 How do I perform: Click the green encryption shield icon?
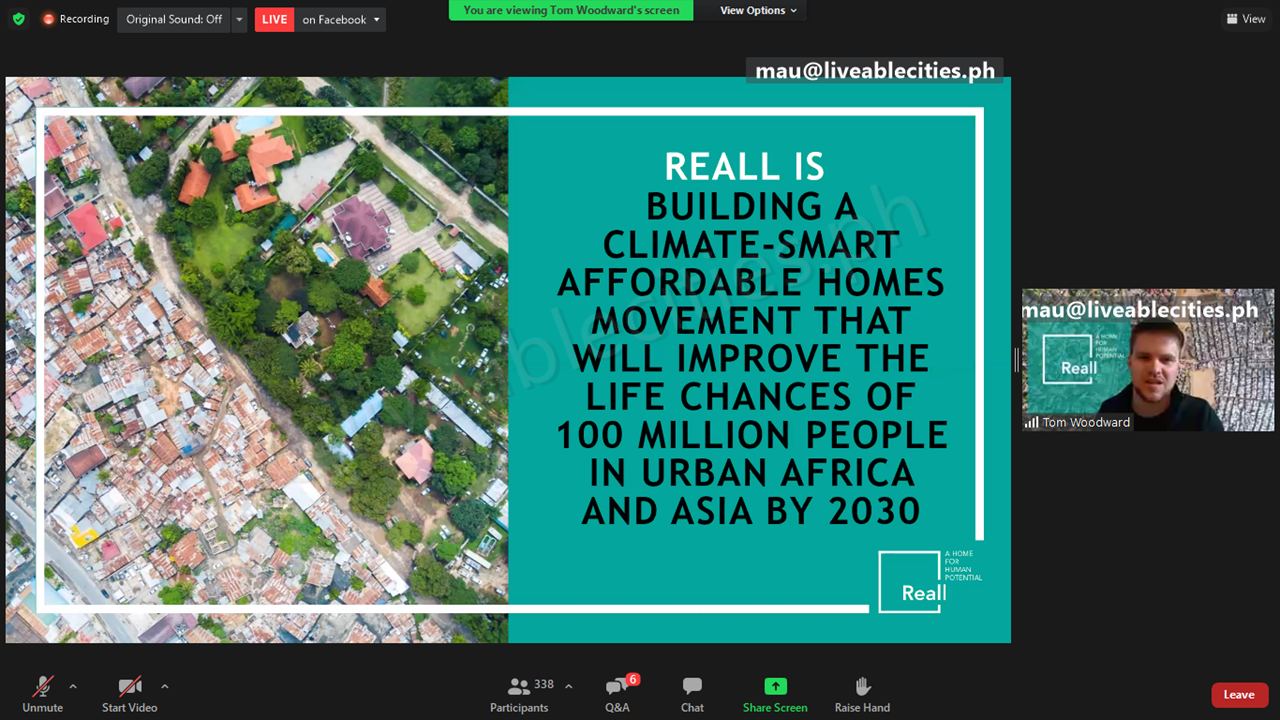(18, 19)
